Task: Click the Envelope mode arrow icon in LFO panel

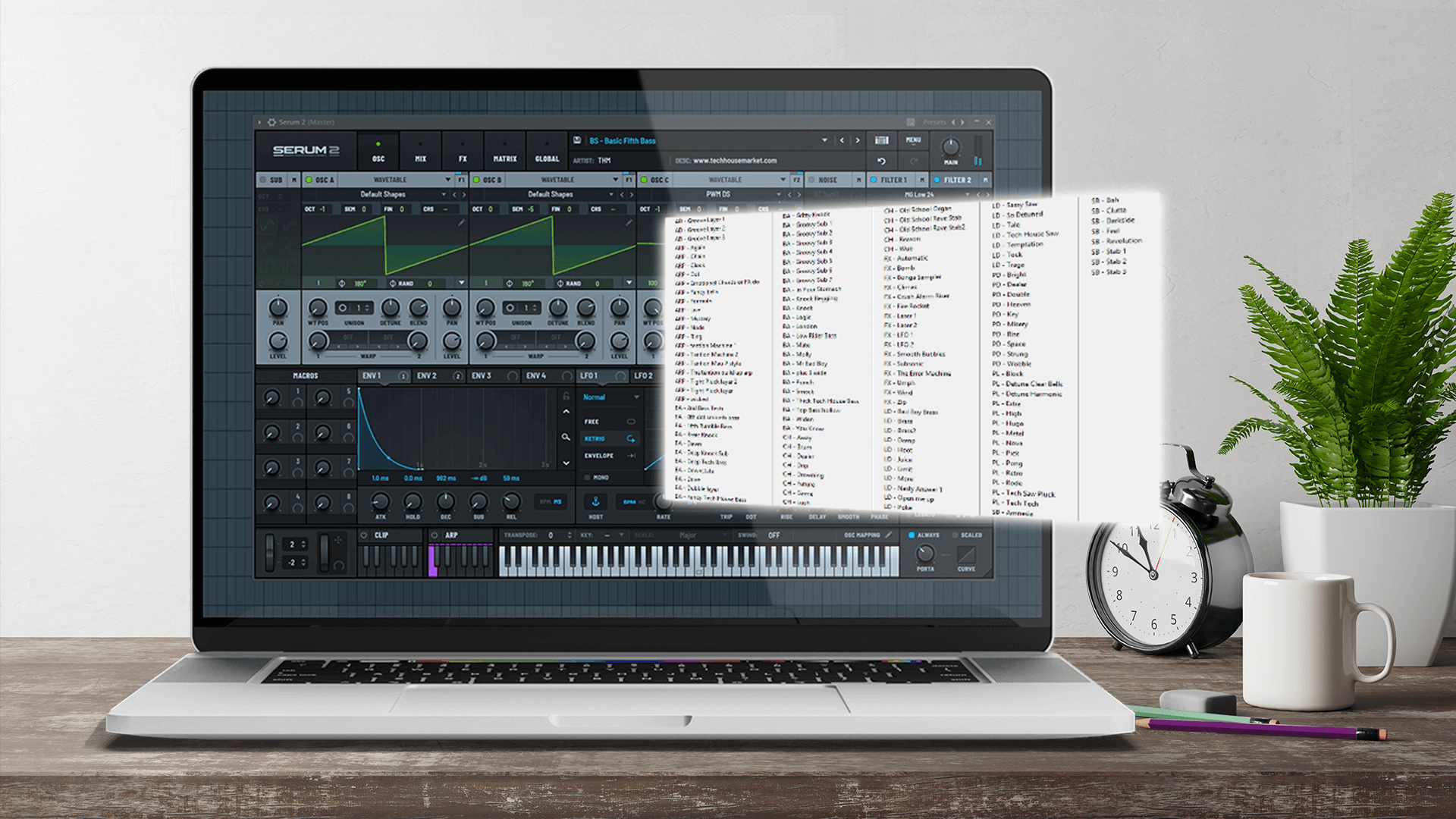Action: pos(630,456)
